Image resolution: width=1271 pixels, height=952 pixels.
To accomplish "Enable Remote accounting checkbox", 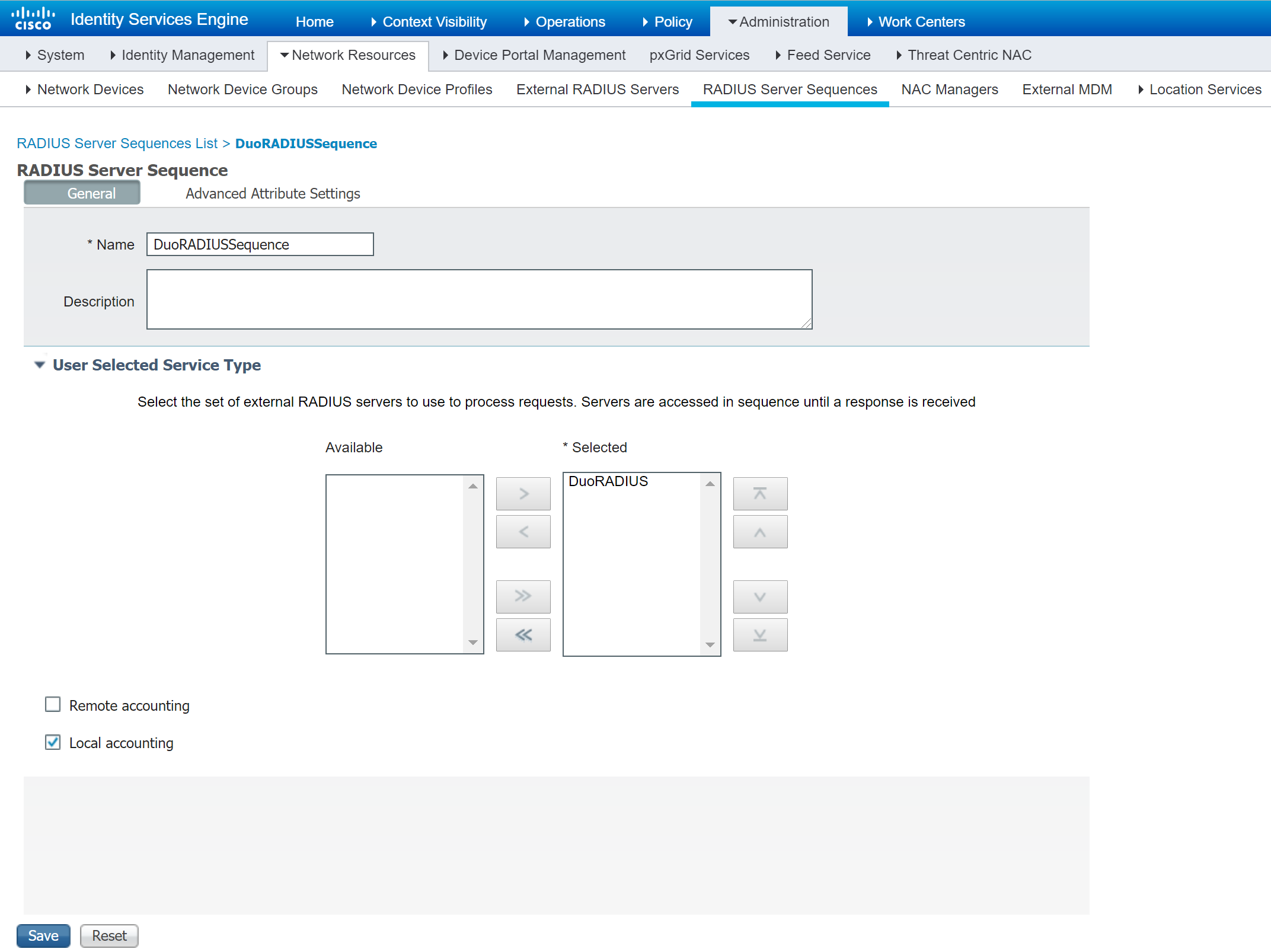I will point(53,705).
